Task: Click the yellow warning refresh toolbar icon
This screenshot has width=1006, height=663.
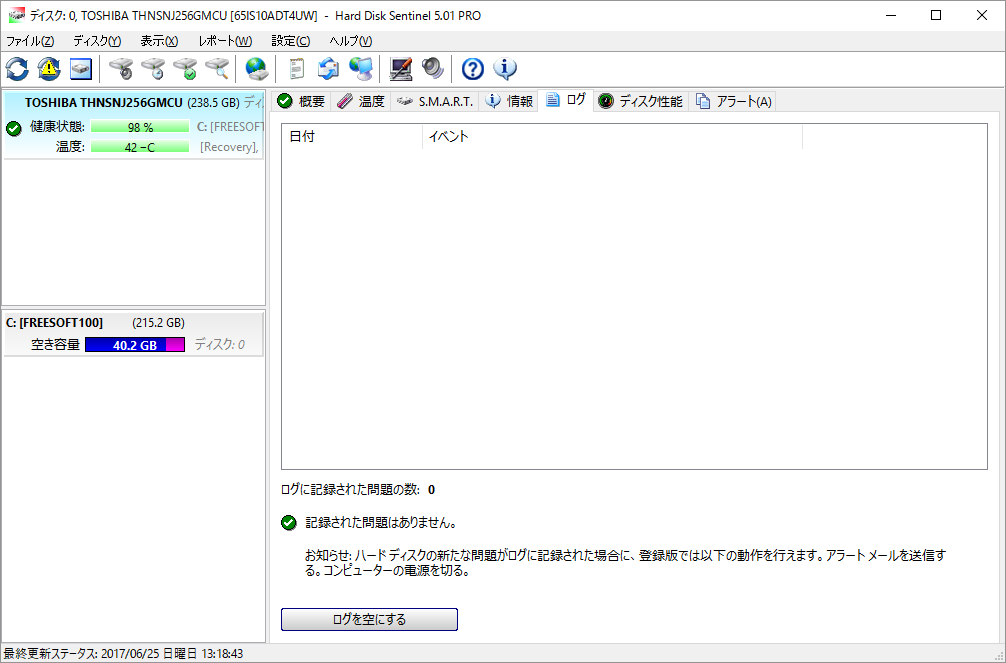Action: (x=49, y=69)
